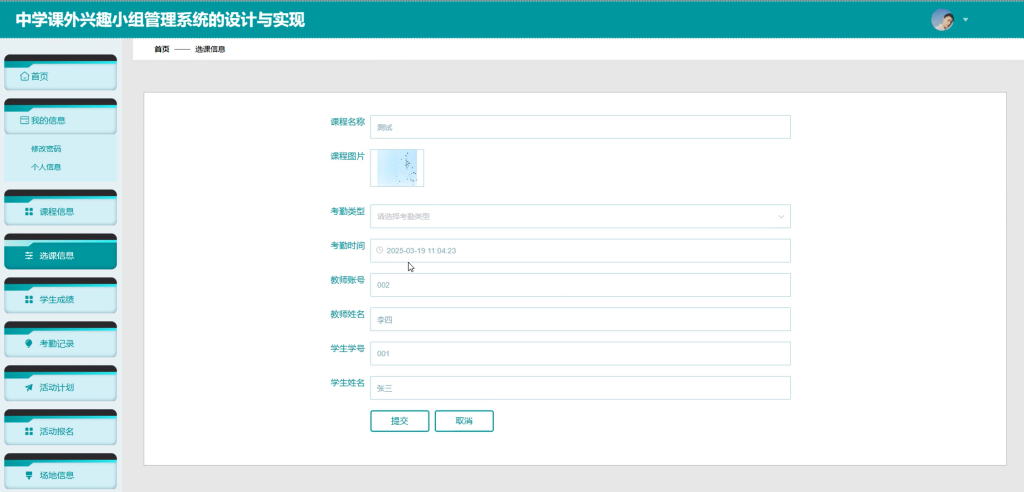Click the sliders icon beside 选课信息
Viewport: 1024px width, 492px height.
(x=29, y=255)
